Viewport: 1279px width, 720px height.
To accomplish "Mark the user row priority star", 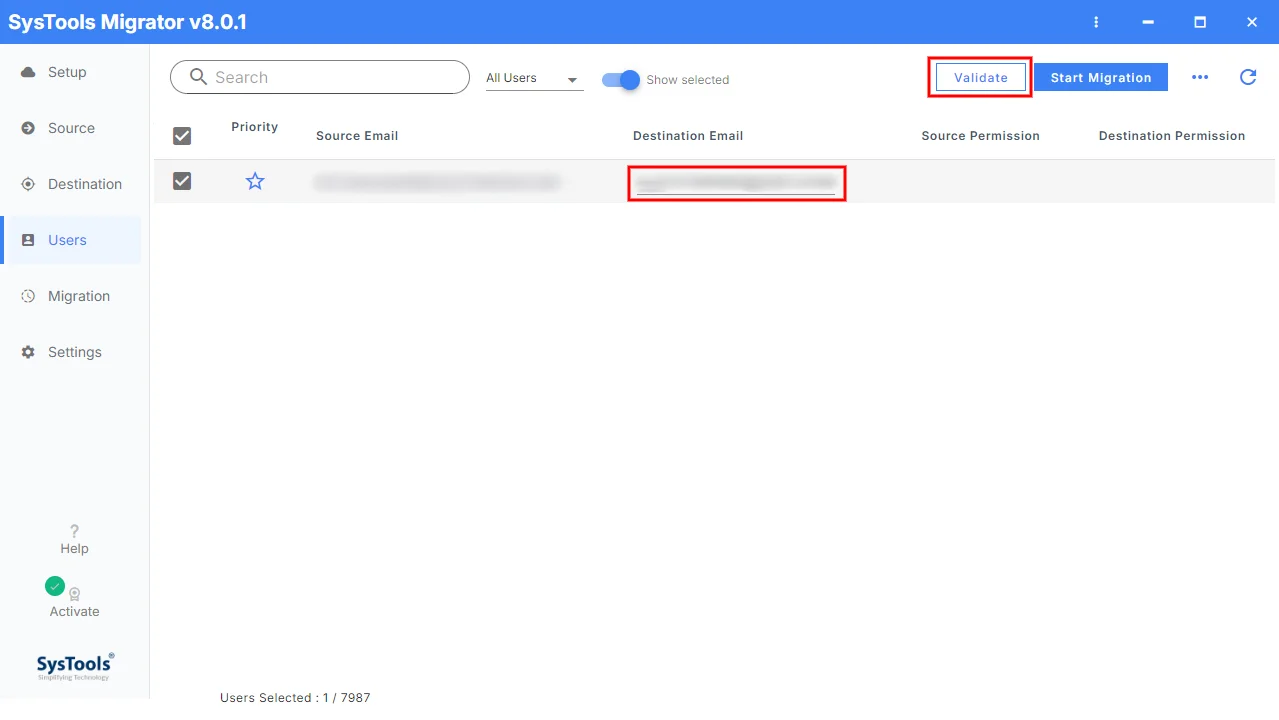I will pos(255,181).
